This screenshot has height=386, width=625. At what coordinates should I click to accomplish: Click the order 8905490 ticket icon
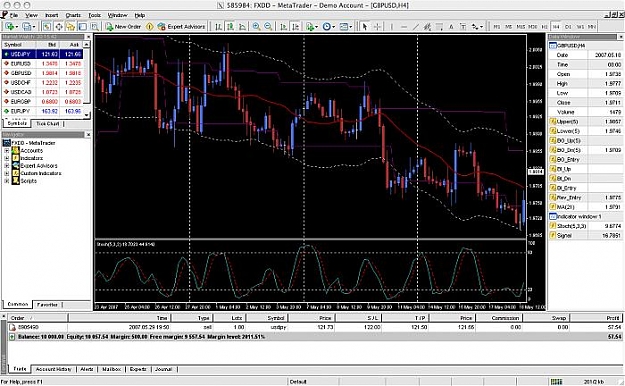(x=12, y=327)
